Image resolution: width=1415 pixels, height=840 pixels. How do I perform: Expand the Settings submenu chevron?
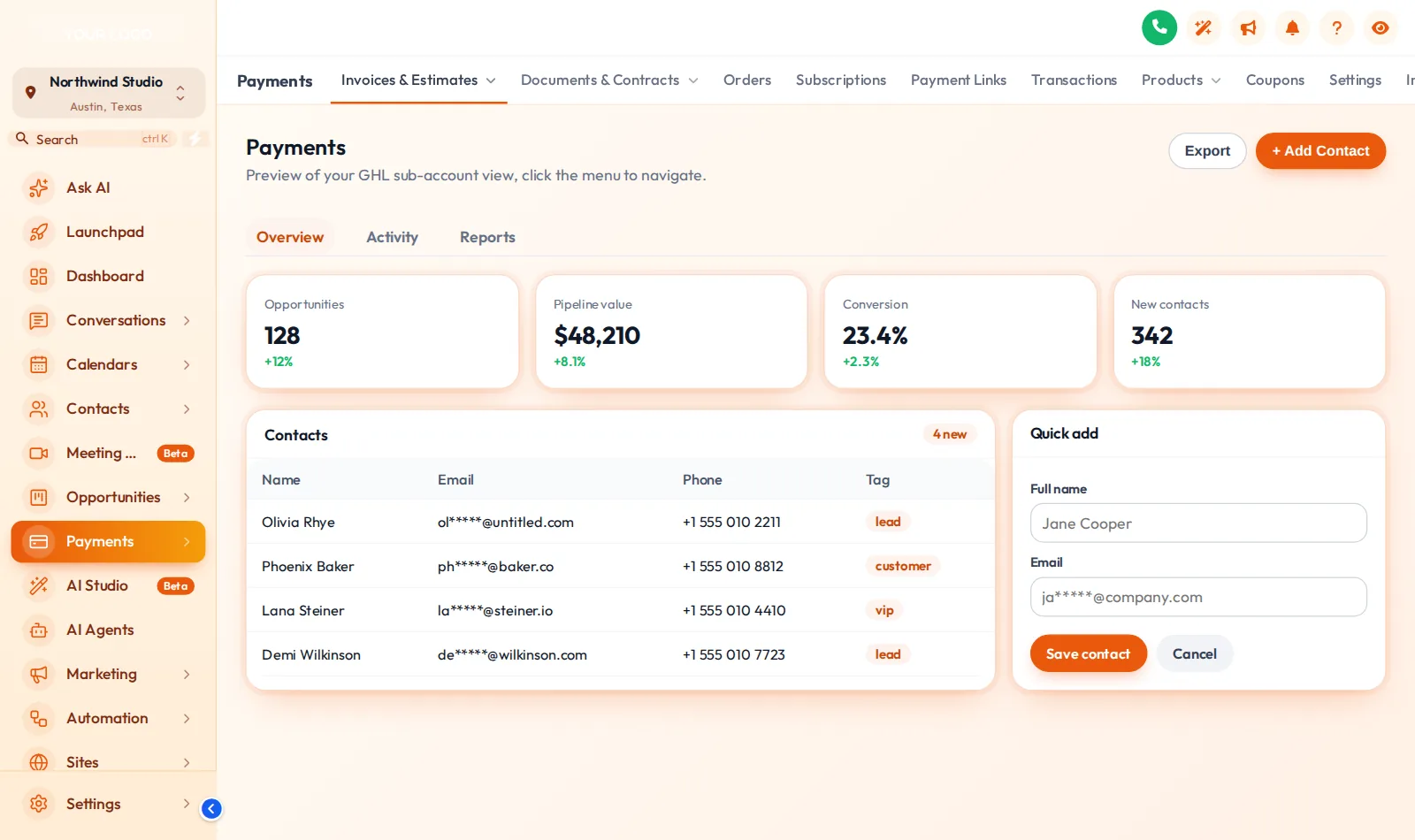click(187, 804)
